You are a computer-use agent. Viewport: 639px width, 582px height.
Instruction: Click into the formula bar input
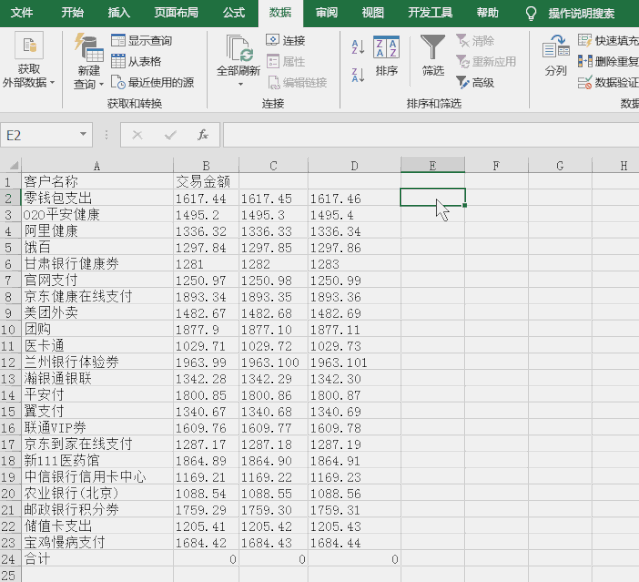[431, 135]
